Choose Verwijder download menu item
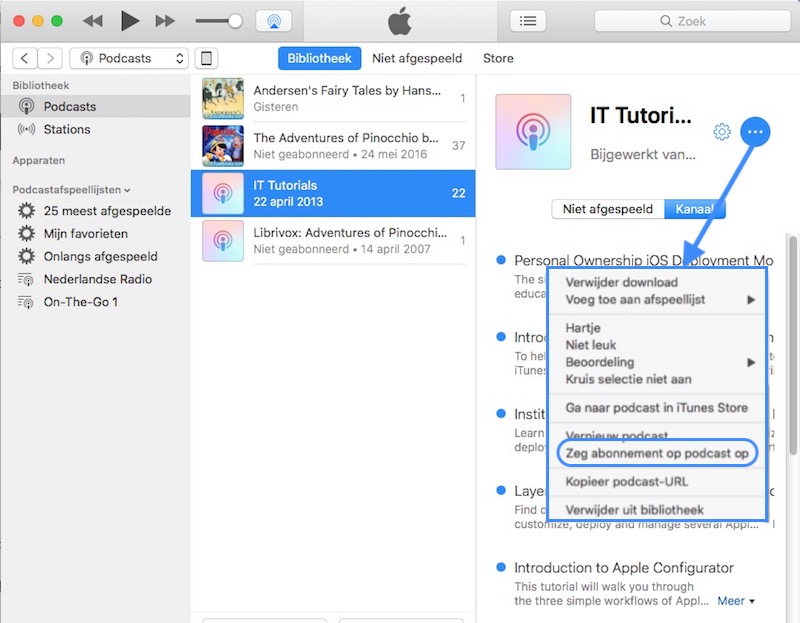The image size is (800, 623). tap(657, 282)
